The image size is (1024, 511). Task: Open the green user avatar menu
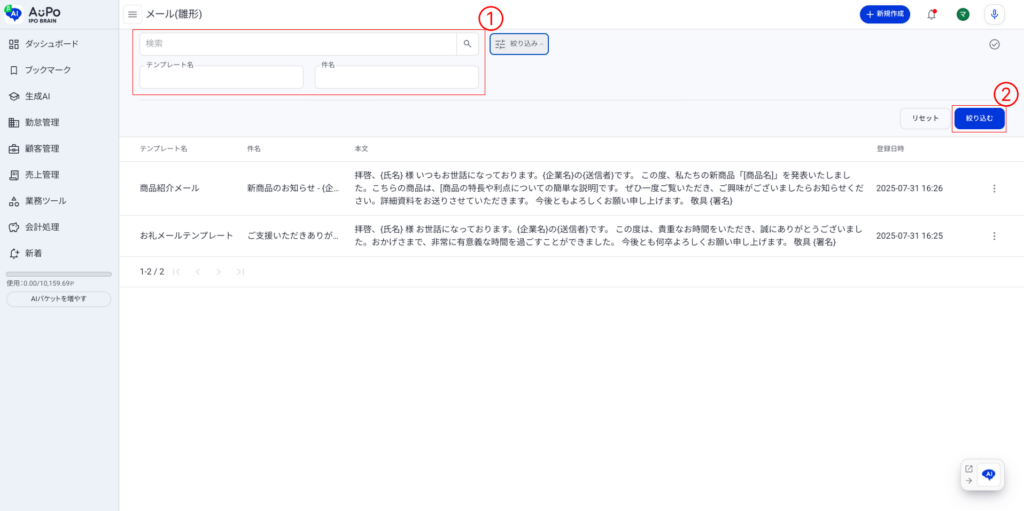pos(963,14)
